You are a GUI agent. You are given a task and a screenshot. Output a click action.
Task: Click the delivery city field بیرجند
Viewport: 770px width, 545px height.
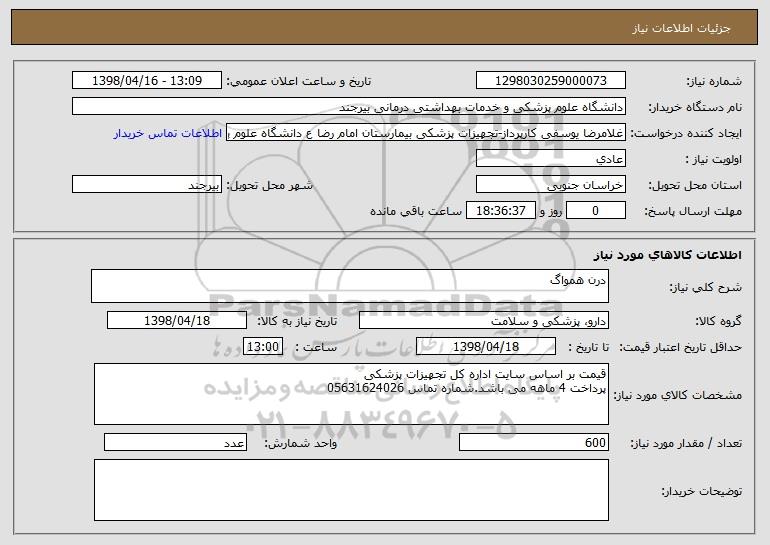[x=147, y=185]
